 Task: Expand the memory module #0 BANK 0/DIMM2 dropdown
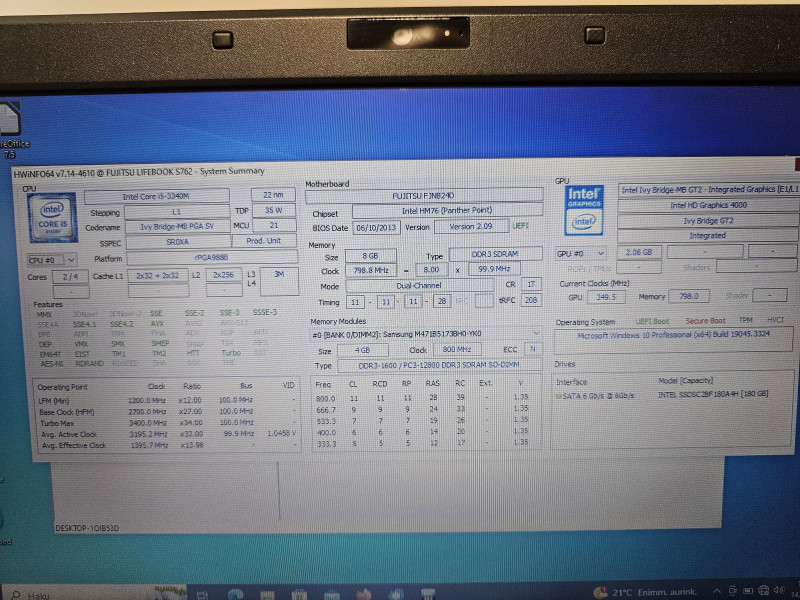coord(426,334)
